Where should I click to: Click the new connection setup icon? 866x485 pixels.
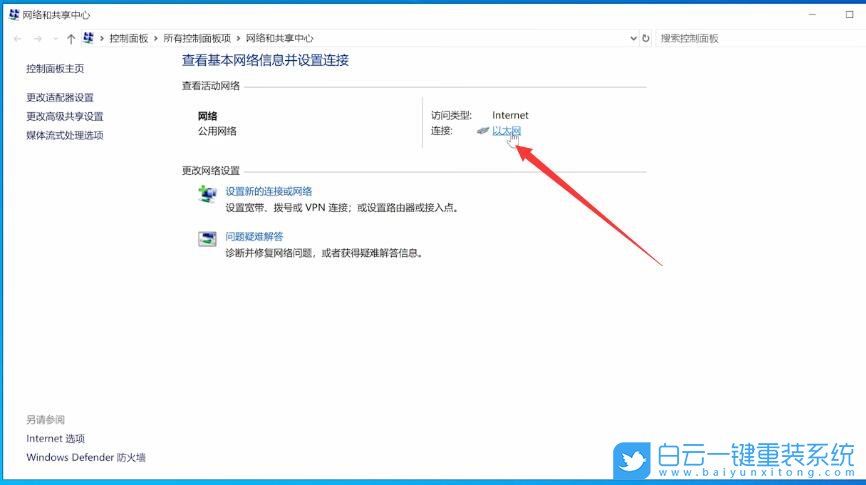pyautogui.click(x=207, y=194)
